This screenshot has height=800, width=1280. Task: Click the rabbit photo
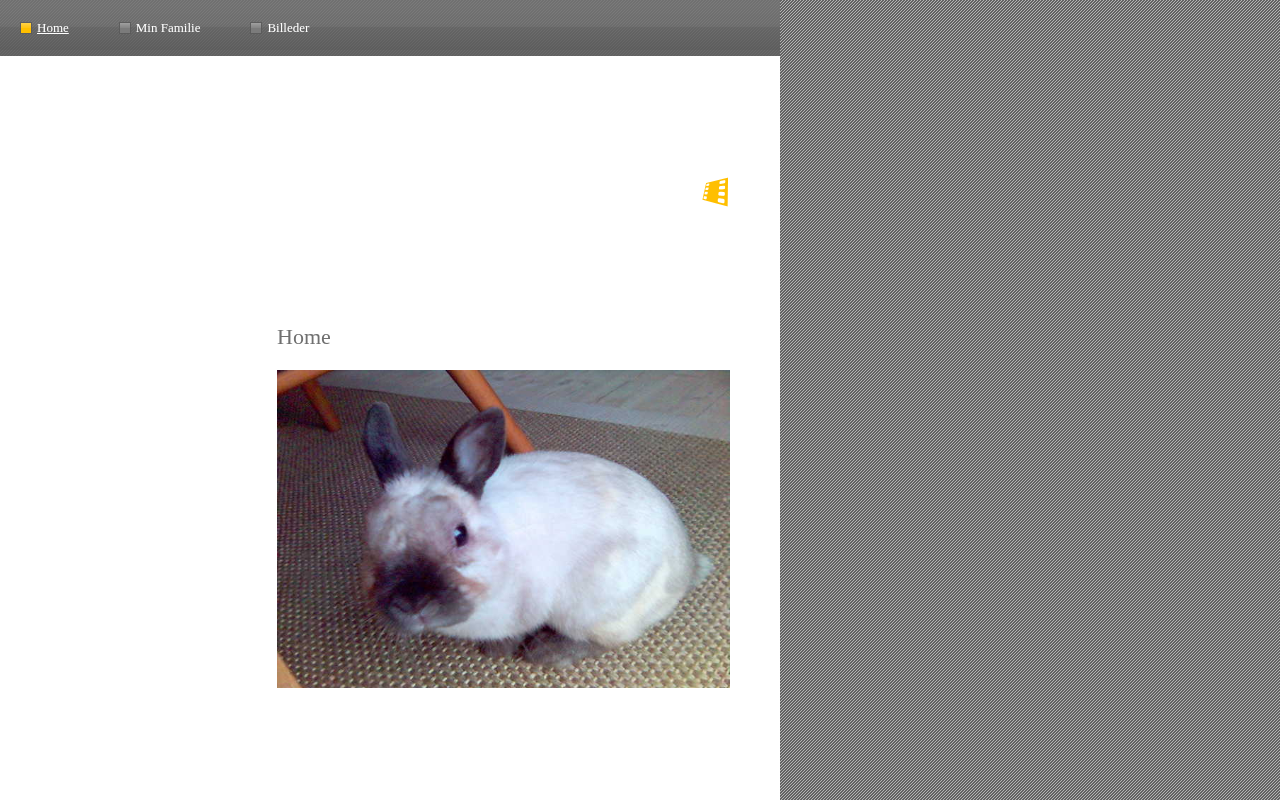503,528
